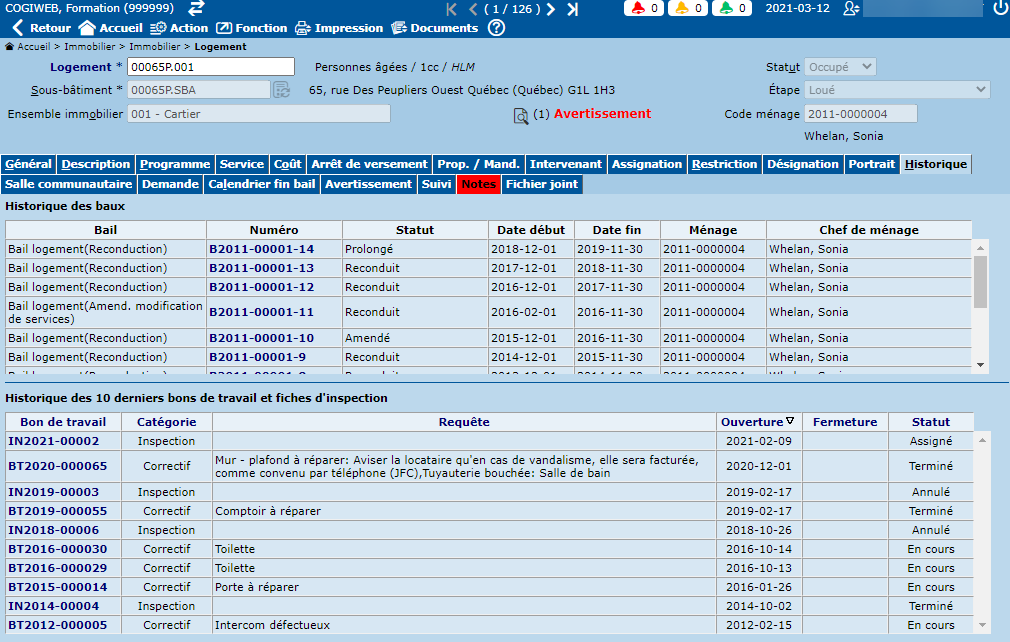Click the red alert bell icon
Image resolution: width=1010 pixels, height=642 pixels.
638,9
